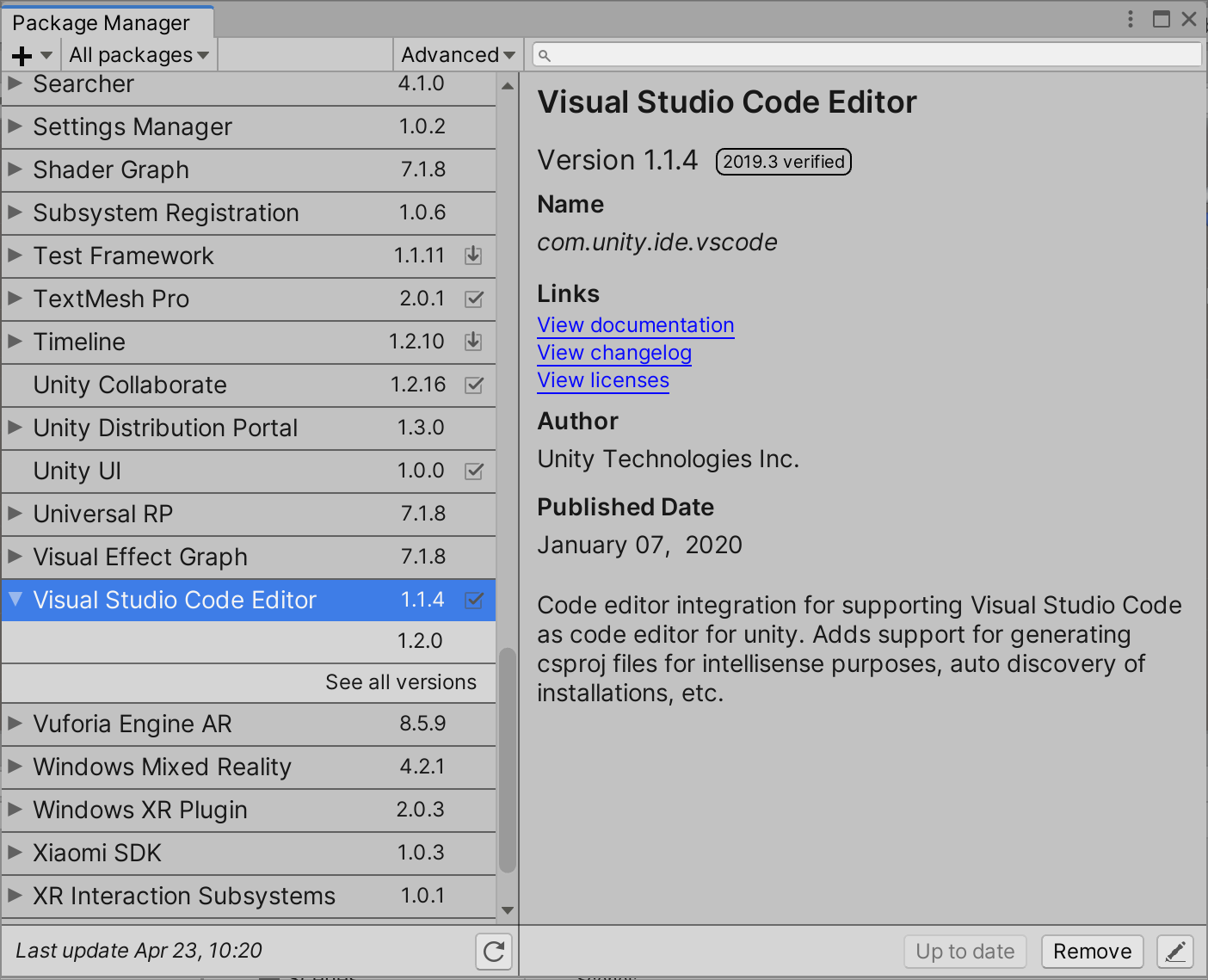Click the Up to date button

[965, 952]
